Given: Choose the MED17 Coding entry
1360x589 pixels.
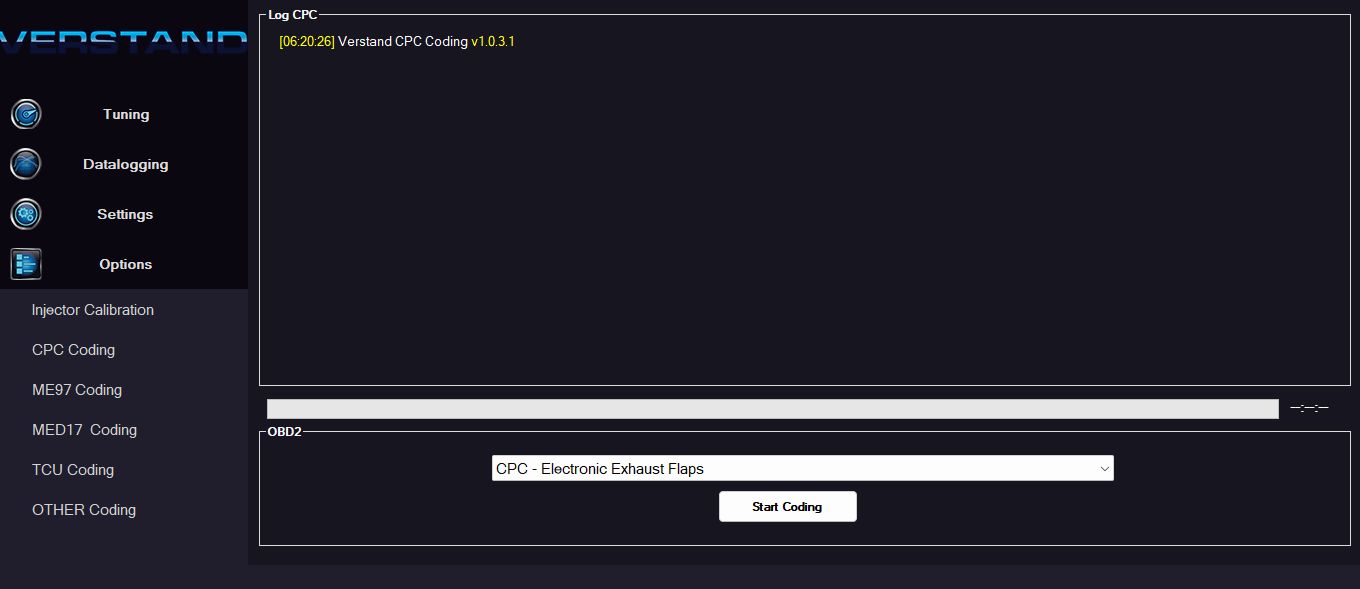Looking at the screenshot, I should pyautogui.click(x=84, y=430).
